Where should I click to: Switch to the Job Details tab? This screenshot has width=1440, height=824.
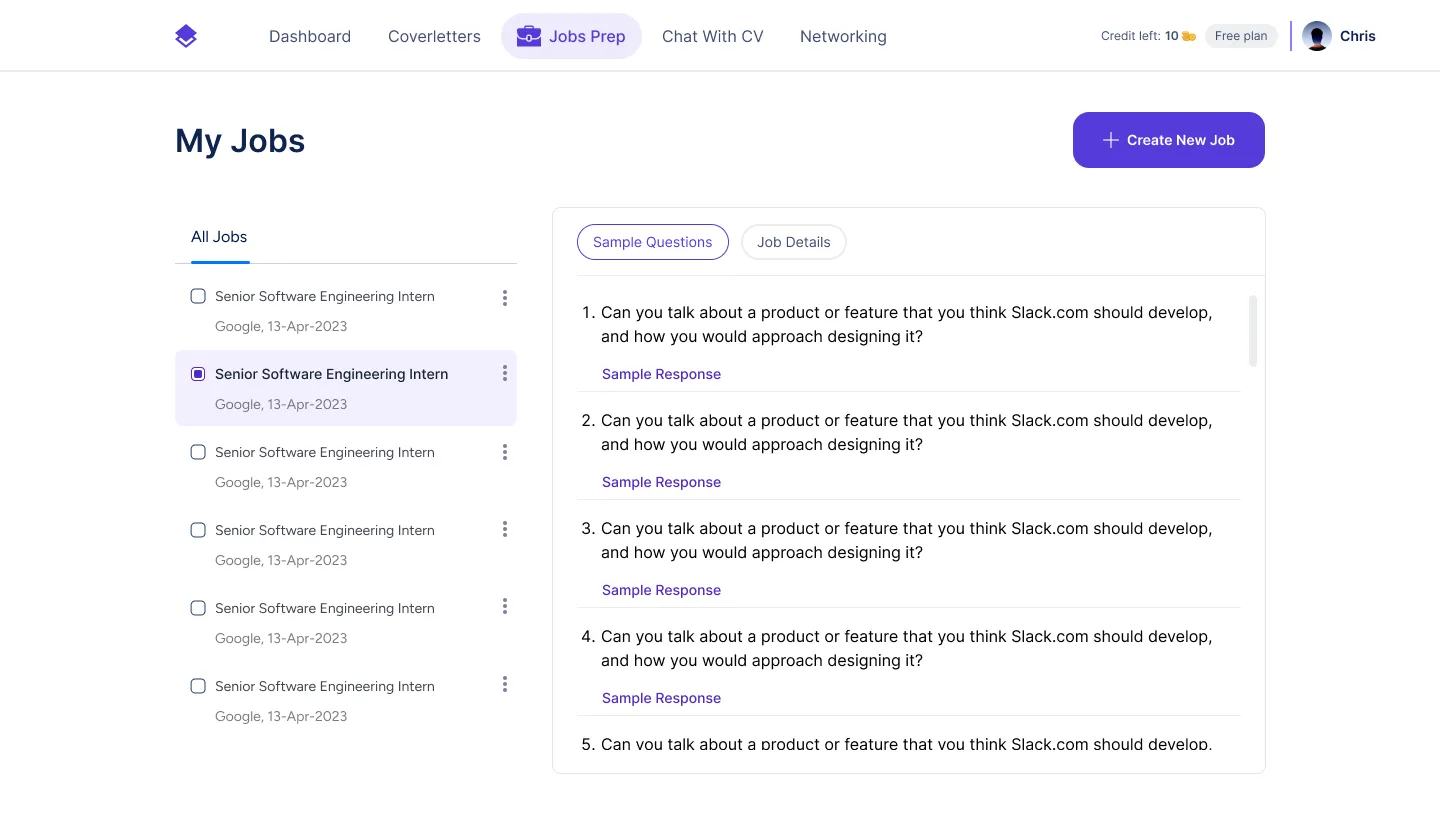coord(794,242)
